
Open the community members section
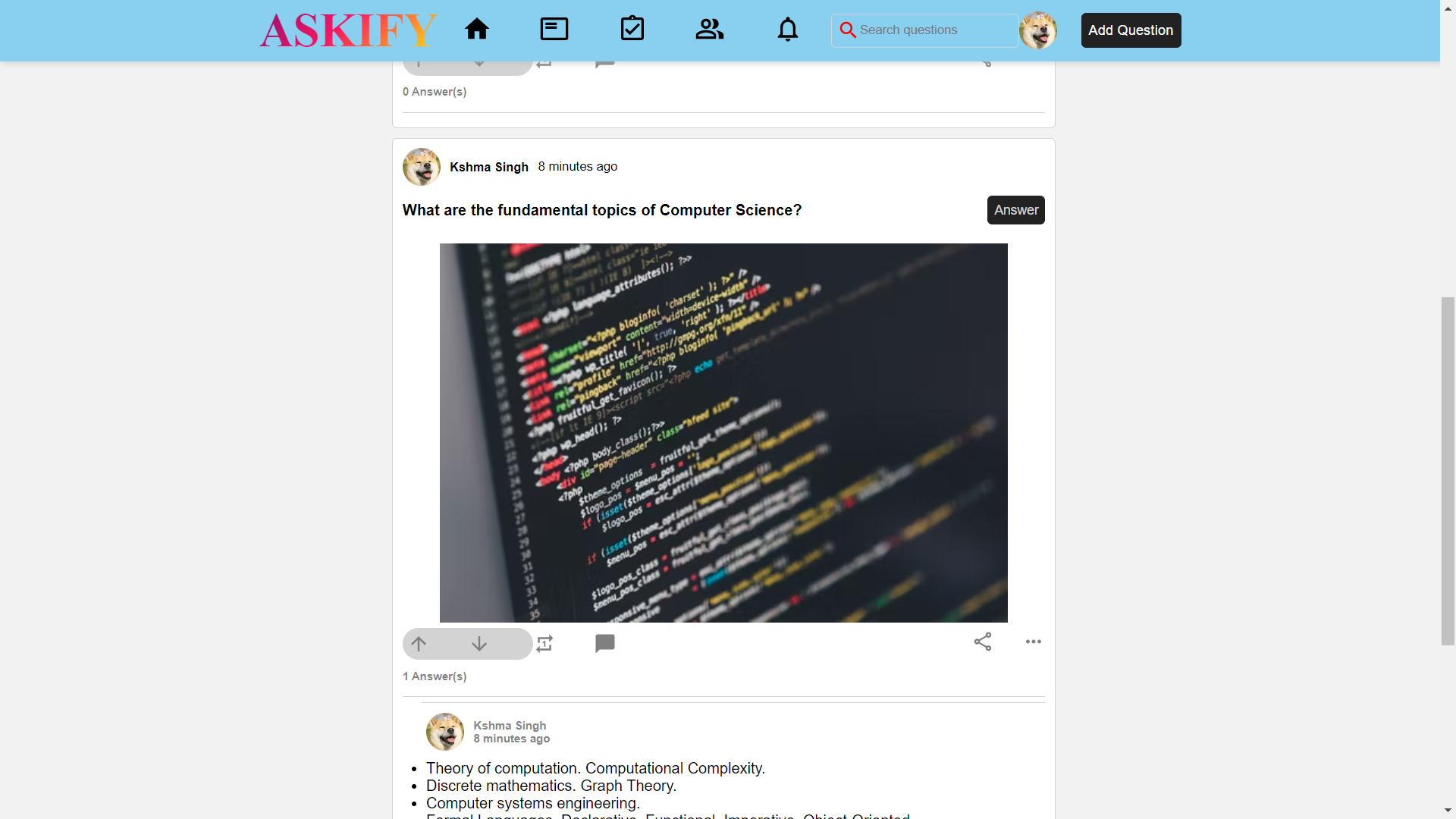click(708, 29)
